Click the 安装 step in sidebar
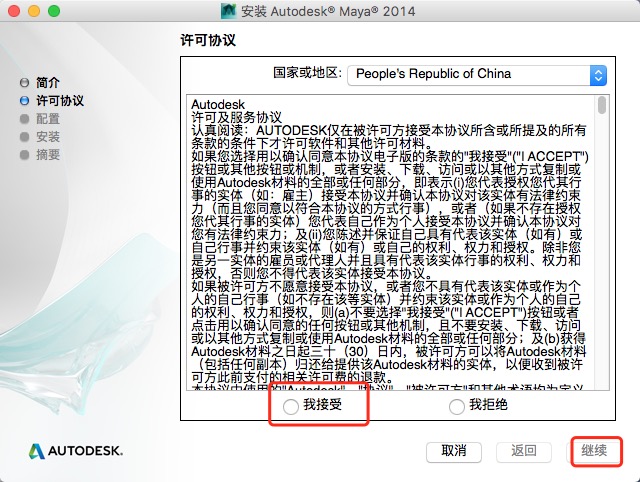 point(48,136)
